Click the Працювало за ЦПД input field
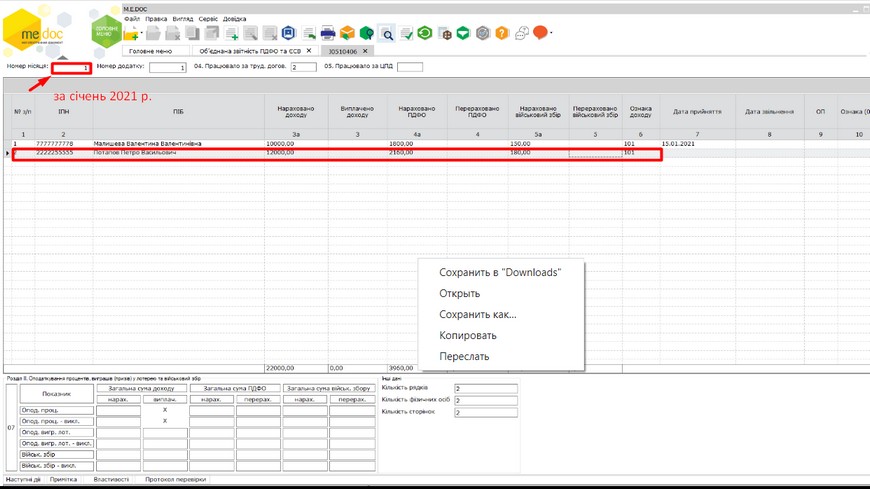This screenshot has width=870, height=489. coord(410,68)
